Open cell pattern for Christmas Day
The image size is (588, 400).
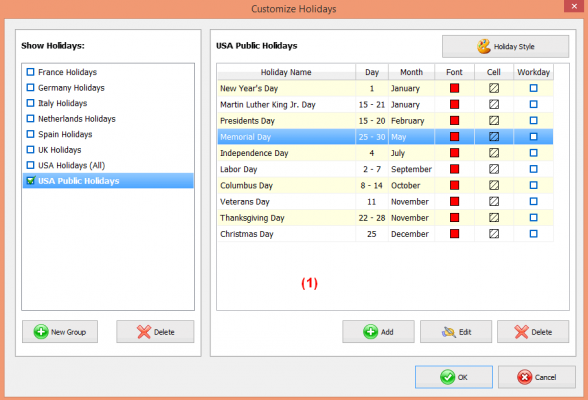494,234
